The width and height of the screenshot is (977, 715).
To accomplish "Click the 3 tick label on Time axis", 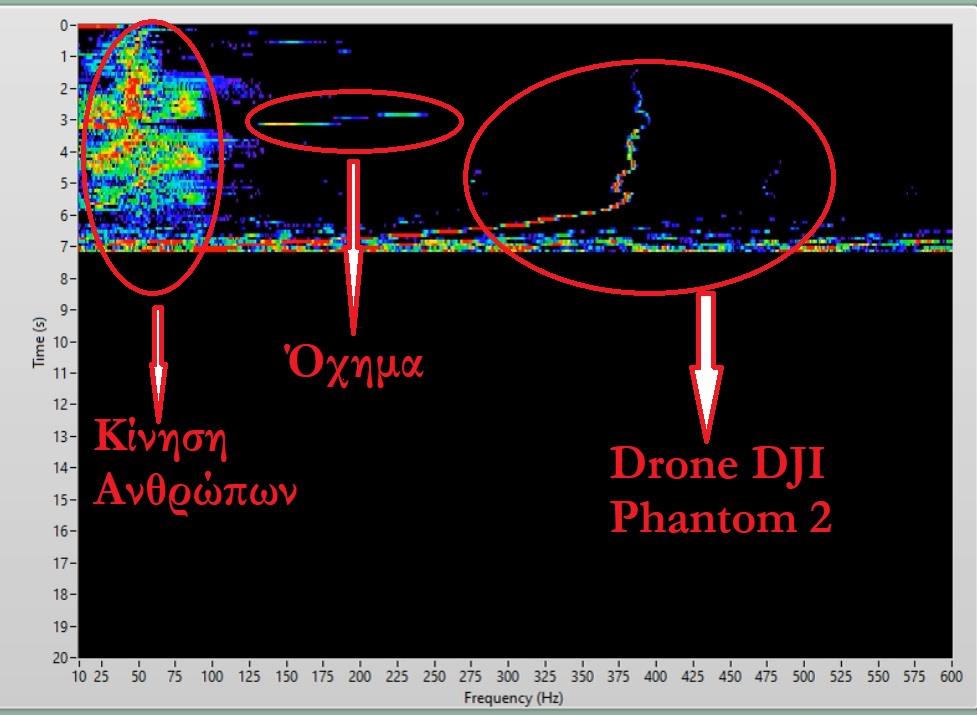I will coord(64,120).
